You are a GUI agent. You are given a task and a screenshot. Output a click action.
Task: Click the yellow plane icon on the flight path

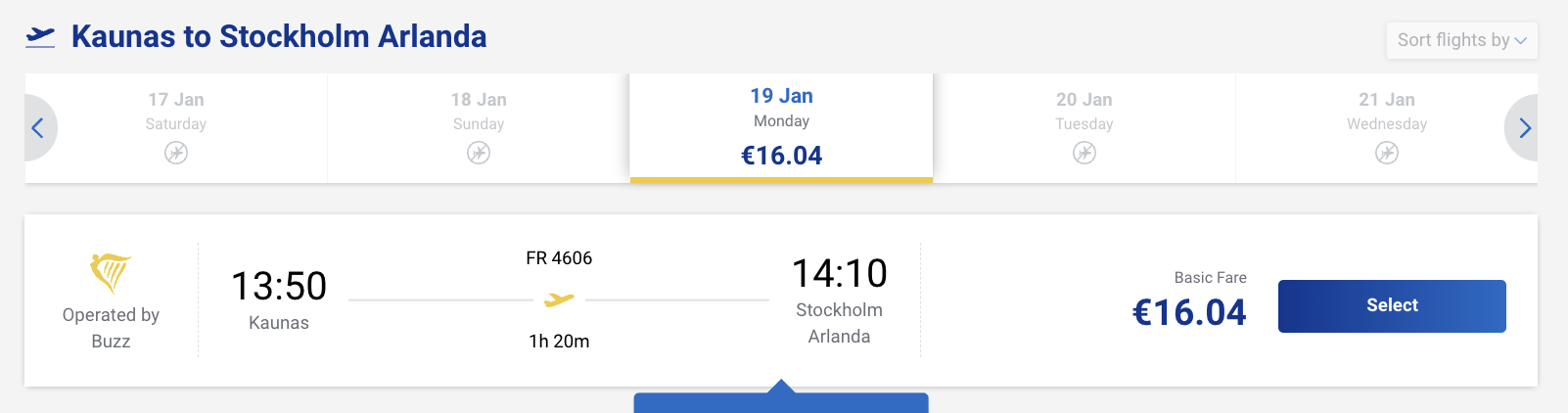[x=559, y=299]
